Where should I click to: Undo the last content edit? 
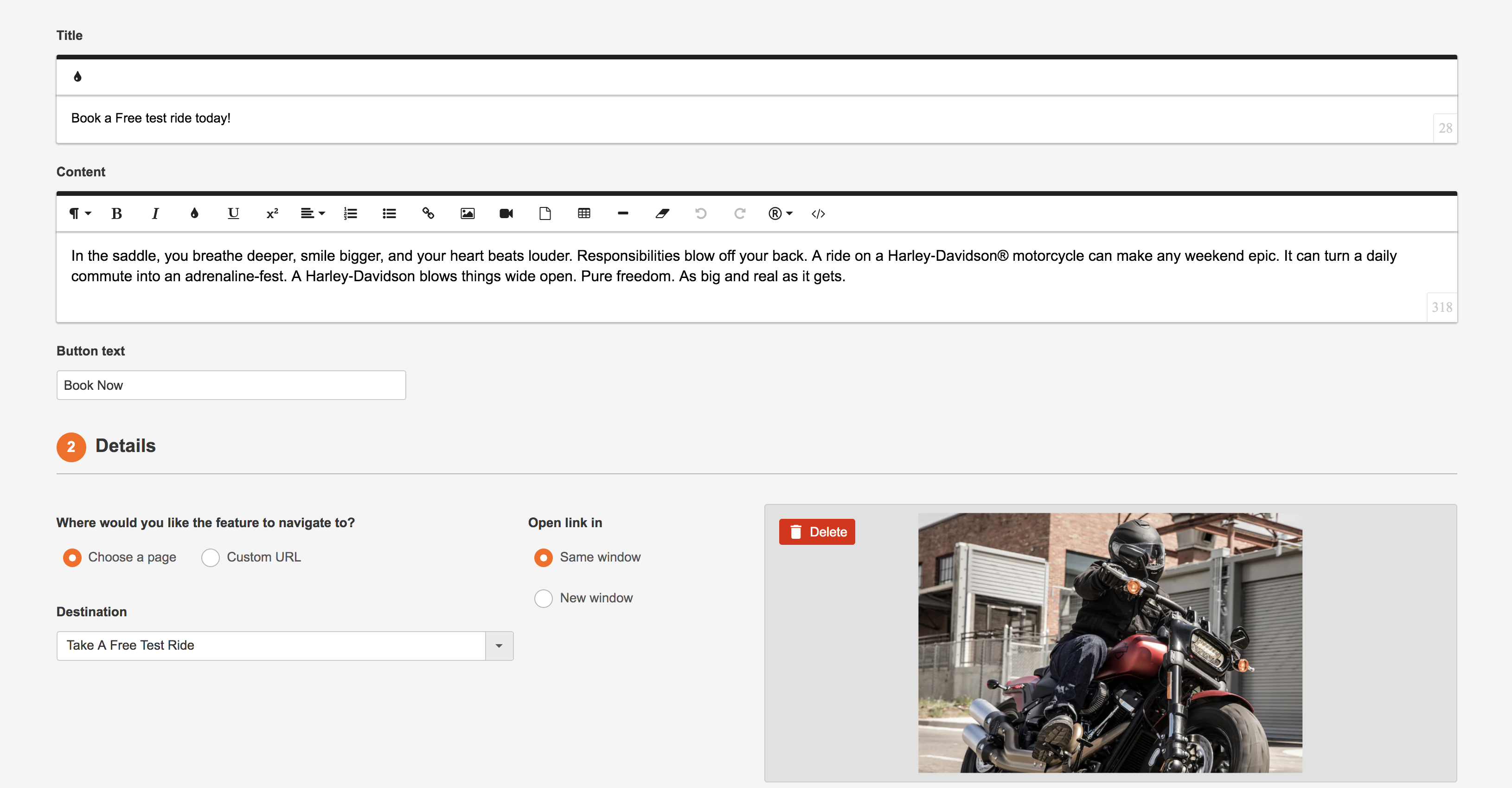(x=701, y=213)
